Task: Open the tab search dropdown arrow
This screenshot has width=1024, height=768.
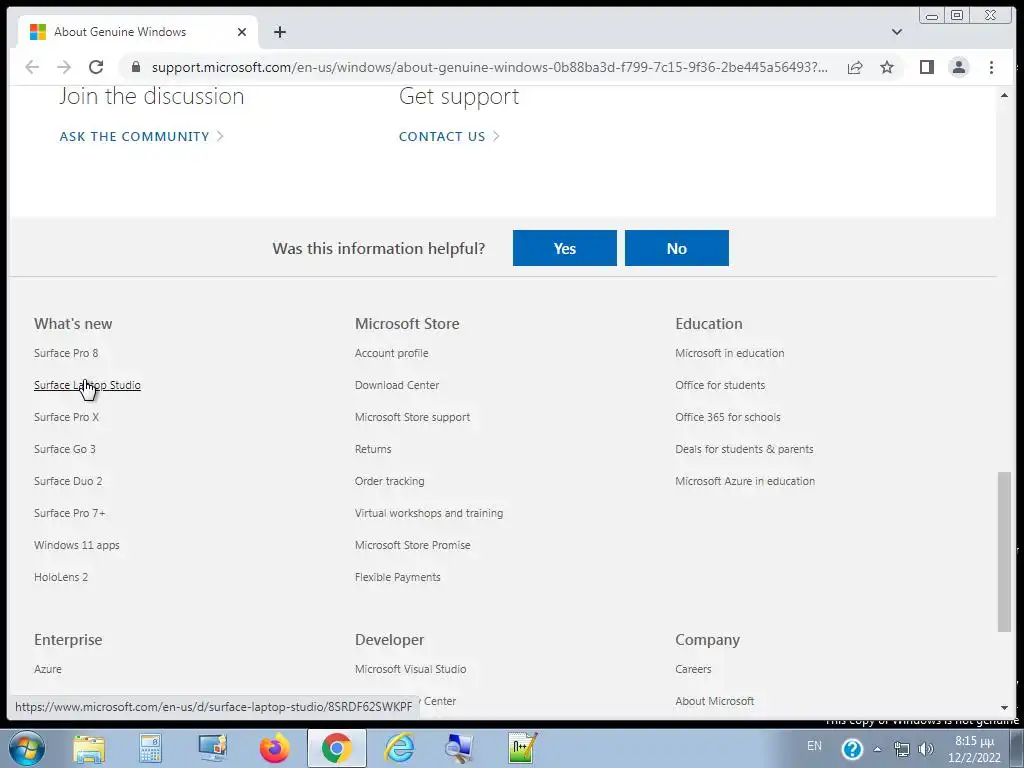Action: [x=897, y=32]
